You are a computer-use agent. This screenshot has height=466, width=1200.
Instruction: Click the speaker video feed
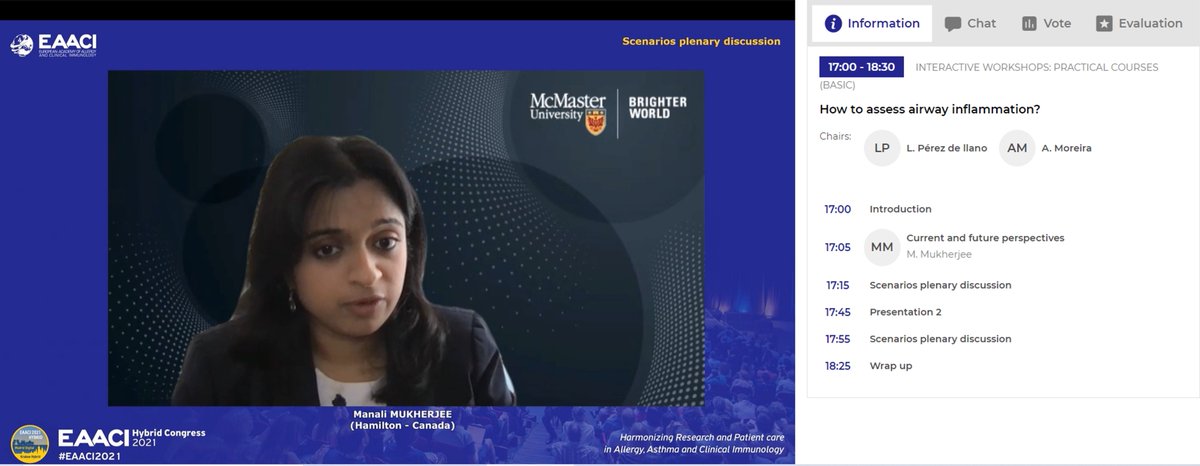[406, 238]
